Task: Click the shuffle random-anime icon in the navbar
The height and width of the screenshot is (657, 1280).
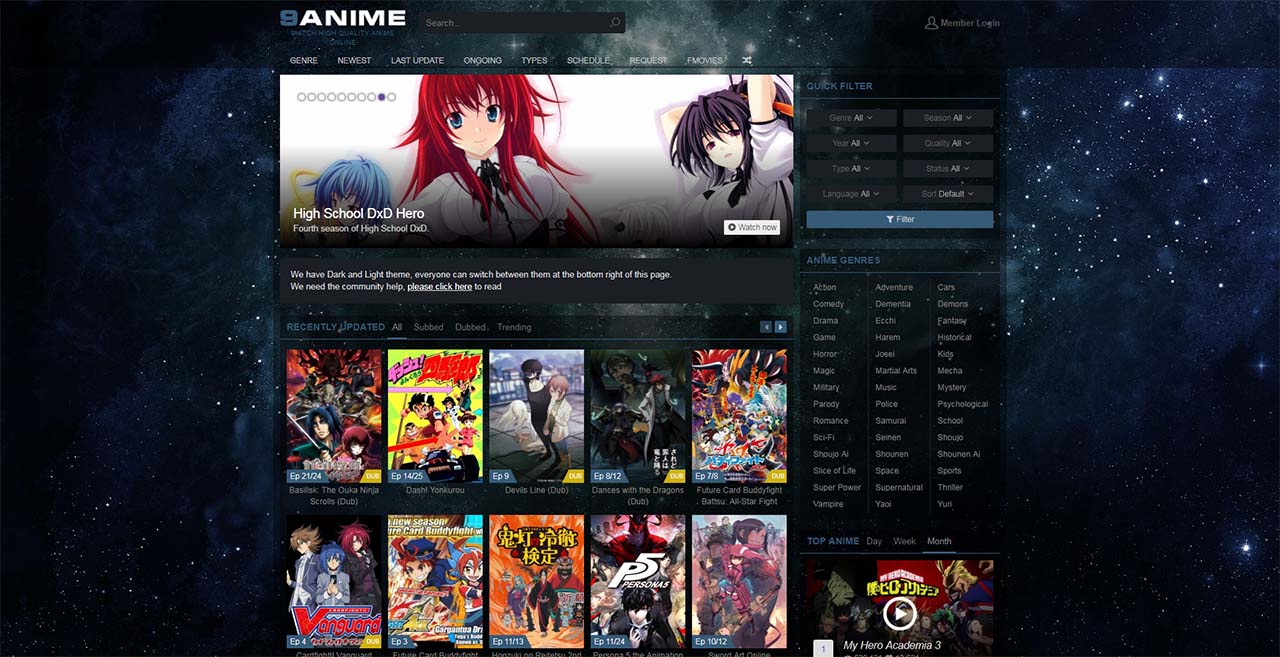Action: 746,60
